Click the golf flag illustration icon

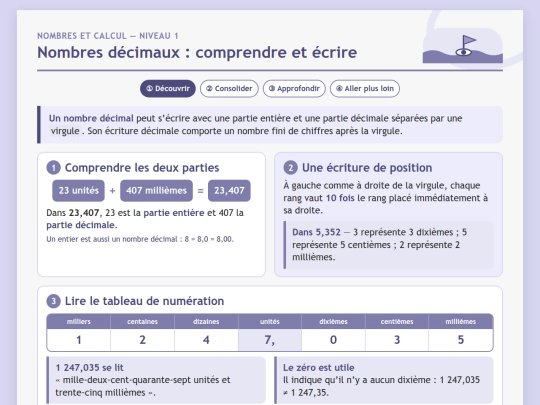tap(463, 46)
